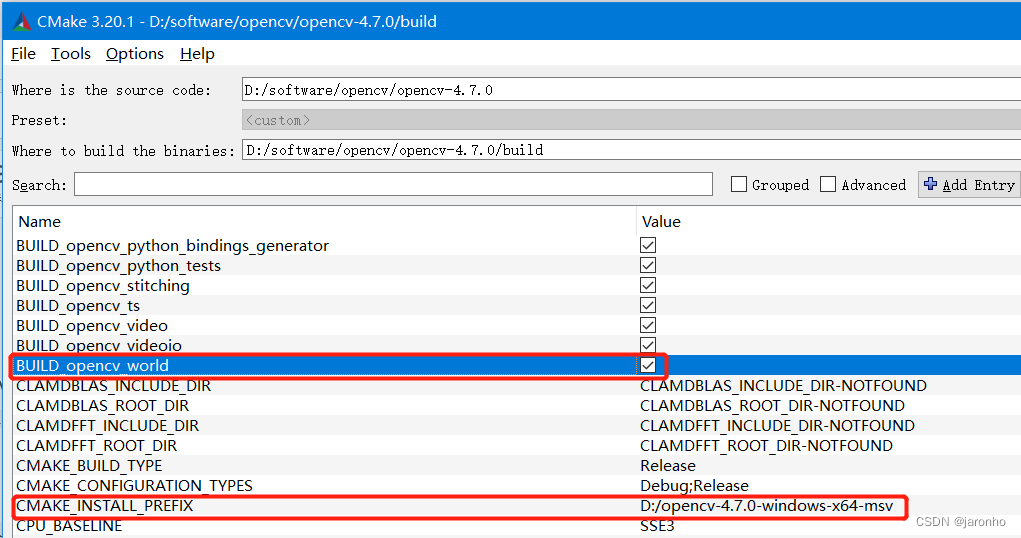Click value CLAMDBLAS_ROOT_DIR-NOTFOUND
The image size is (1021, 538).
coord(772,406)
